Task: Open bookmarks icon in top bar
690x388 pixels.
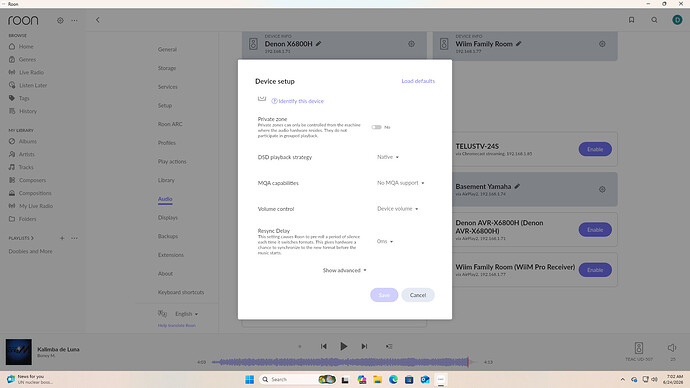Action: point(631,20)
